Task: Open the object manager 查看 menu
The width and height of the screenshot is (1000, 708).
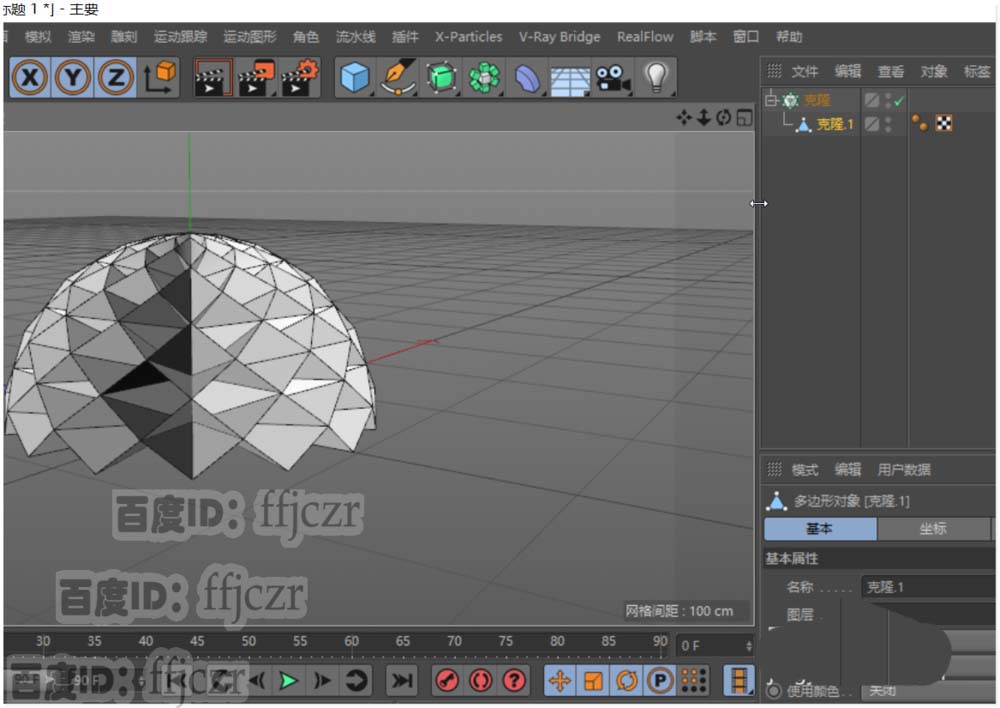Action: [x=891, y=71]
